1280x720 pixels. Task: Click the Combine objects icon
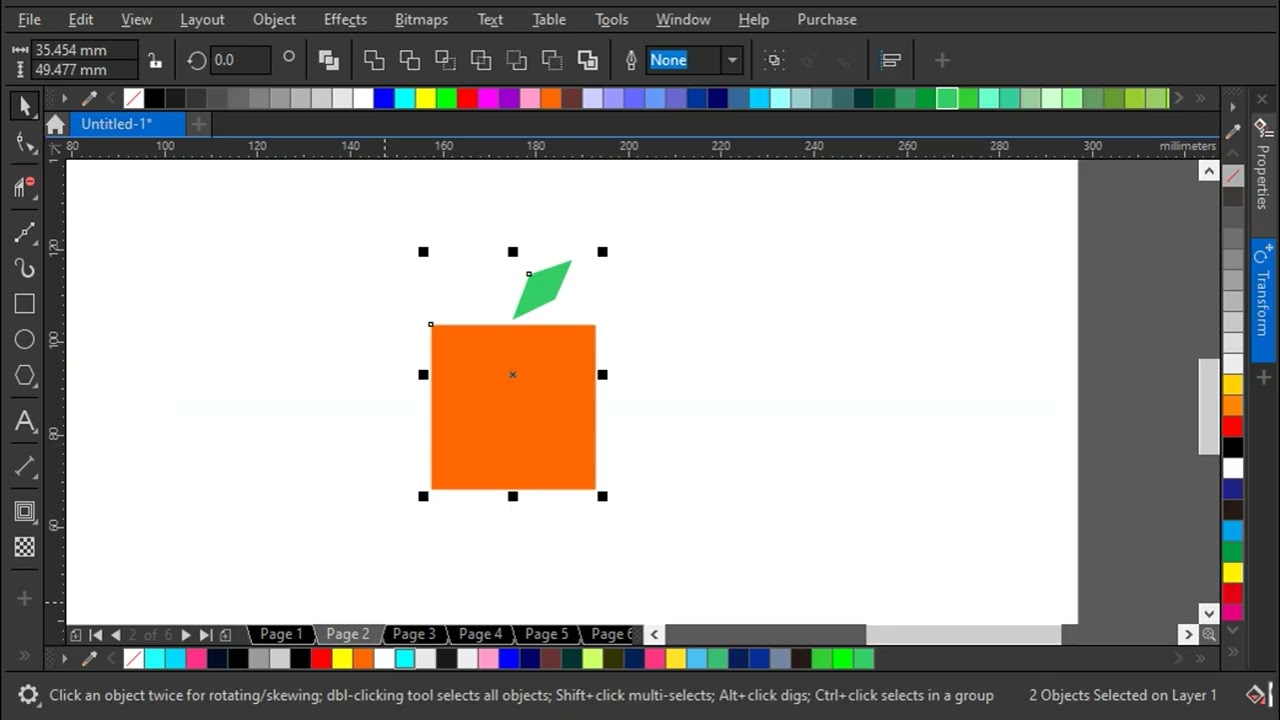click(x=329, y=60)
